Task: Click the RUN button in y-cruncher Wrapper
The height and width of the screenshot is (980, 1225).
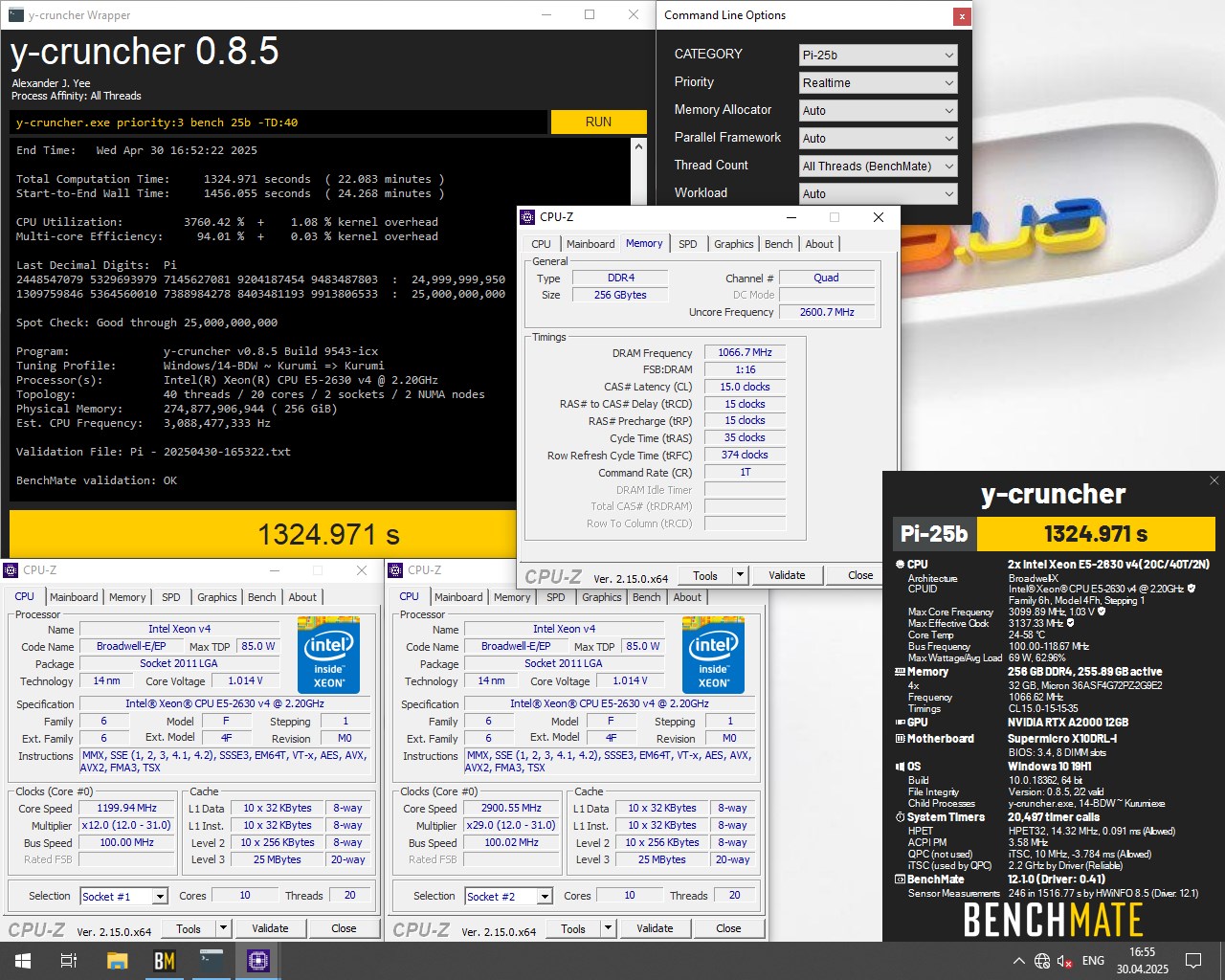Action: pos(598,122)
